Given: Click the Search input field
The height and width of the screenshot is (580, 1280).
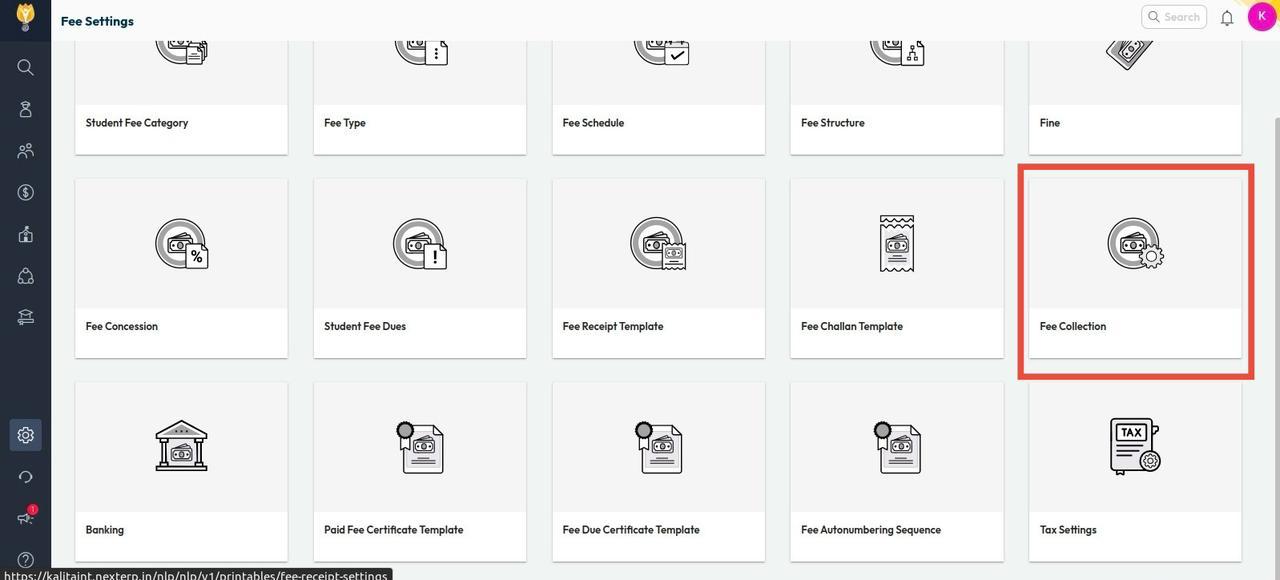Looking at the screenshot, I should coord(1174,17).
